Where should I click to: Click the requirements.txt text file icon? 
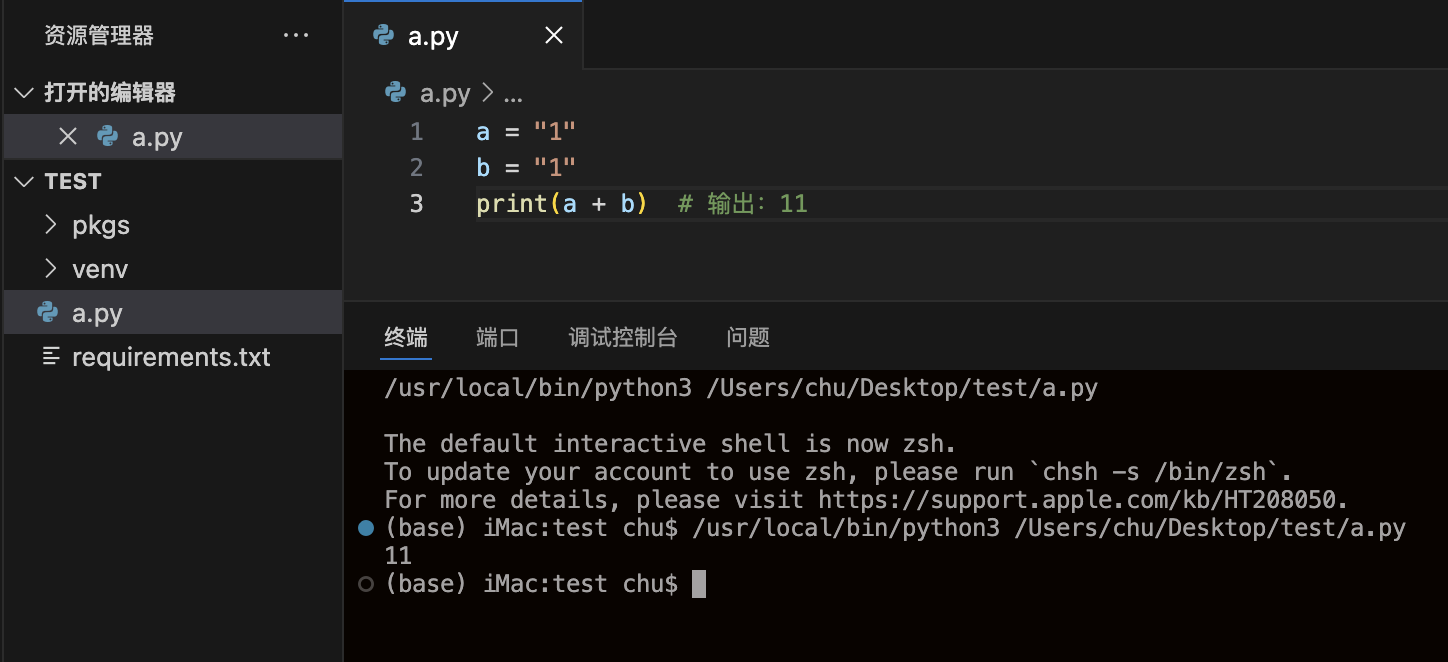[52, 357]
